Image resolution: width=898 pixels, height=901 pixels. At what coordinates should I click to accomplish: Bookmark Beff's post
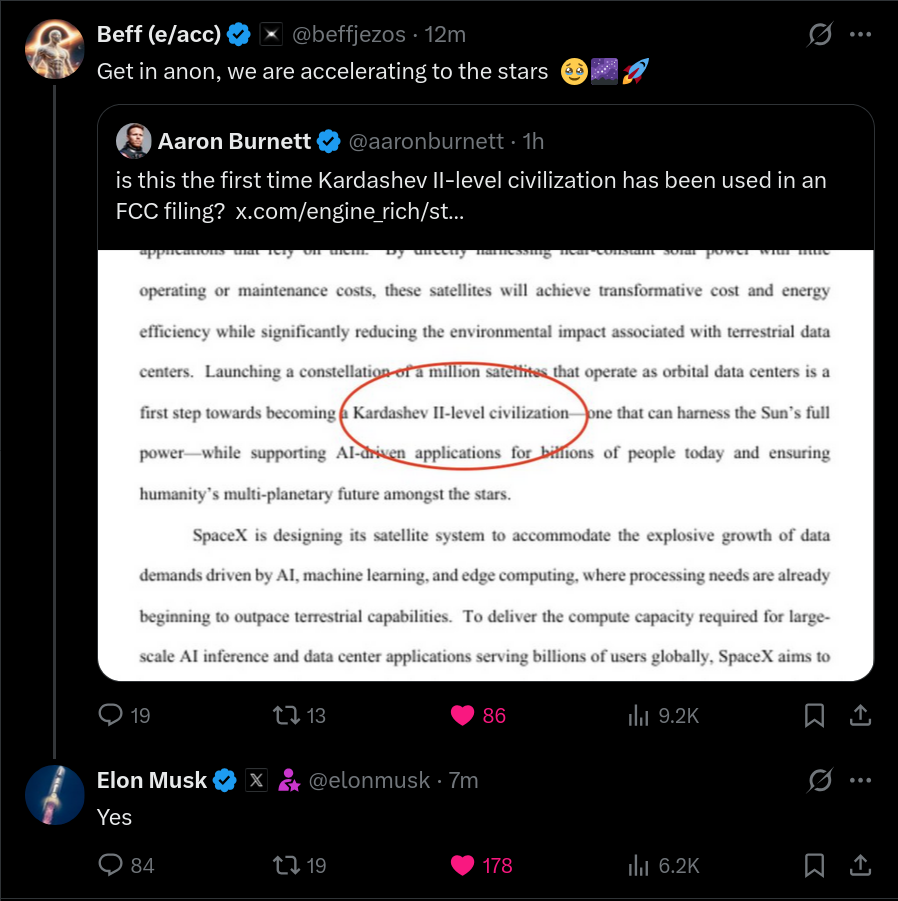[815, 715]
